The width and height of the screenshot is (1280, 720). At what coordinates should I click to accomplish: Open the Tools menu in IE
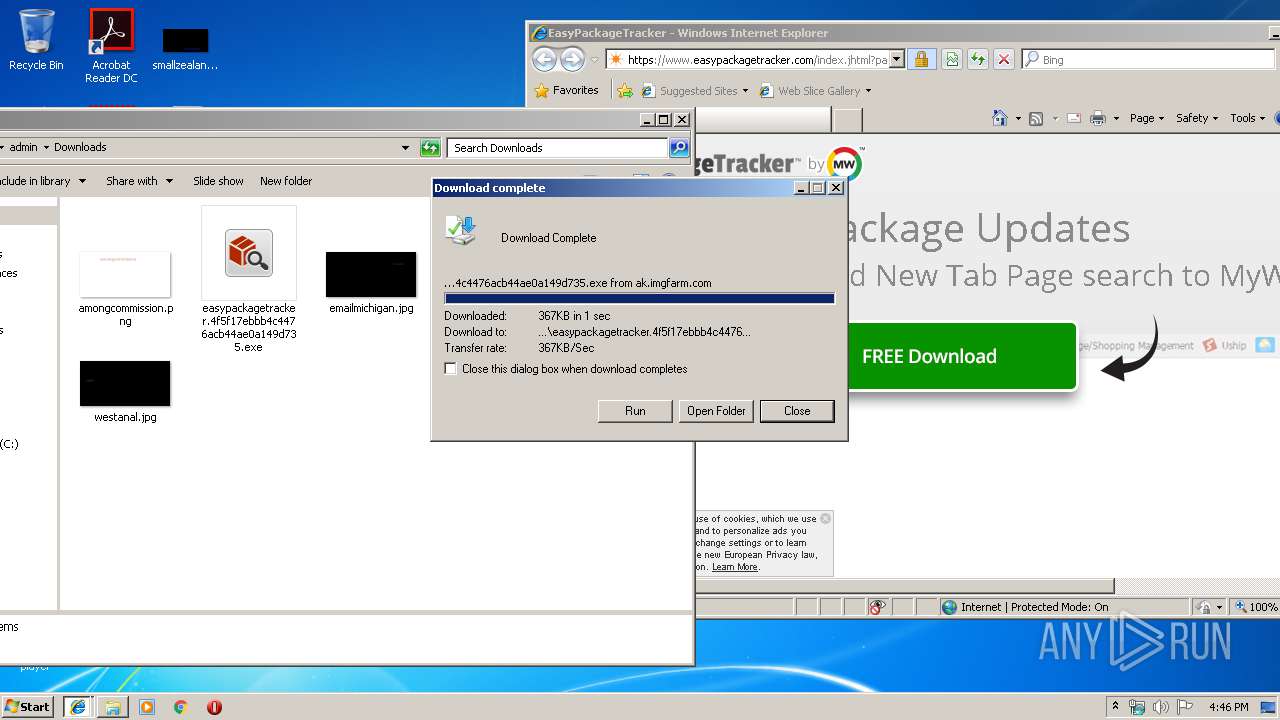[1248, 118]
